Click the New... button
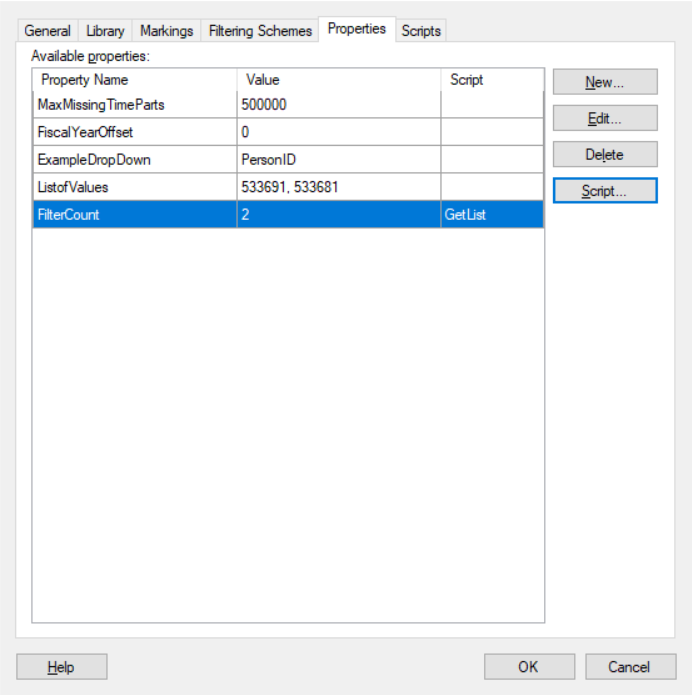This screenshot has width=692, height=695. coord(605,82)
